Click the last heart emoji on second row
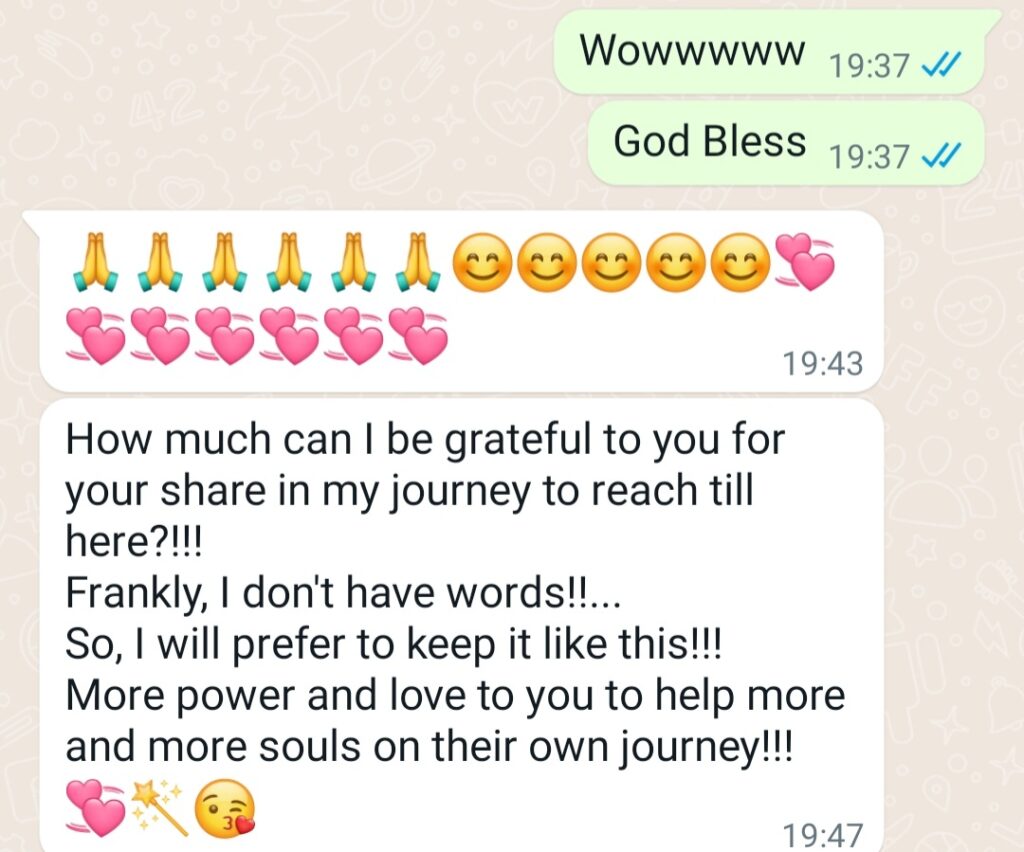This screenshot has width=1024, height=852. [418, 336]
